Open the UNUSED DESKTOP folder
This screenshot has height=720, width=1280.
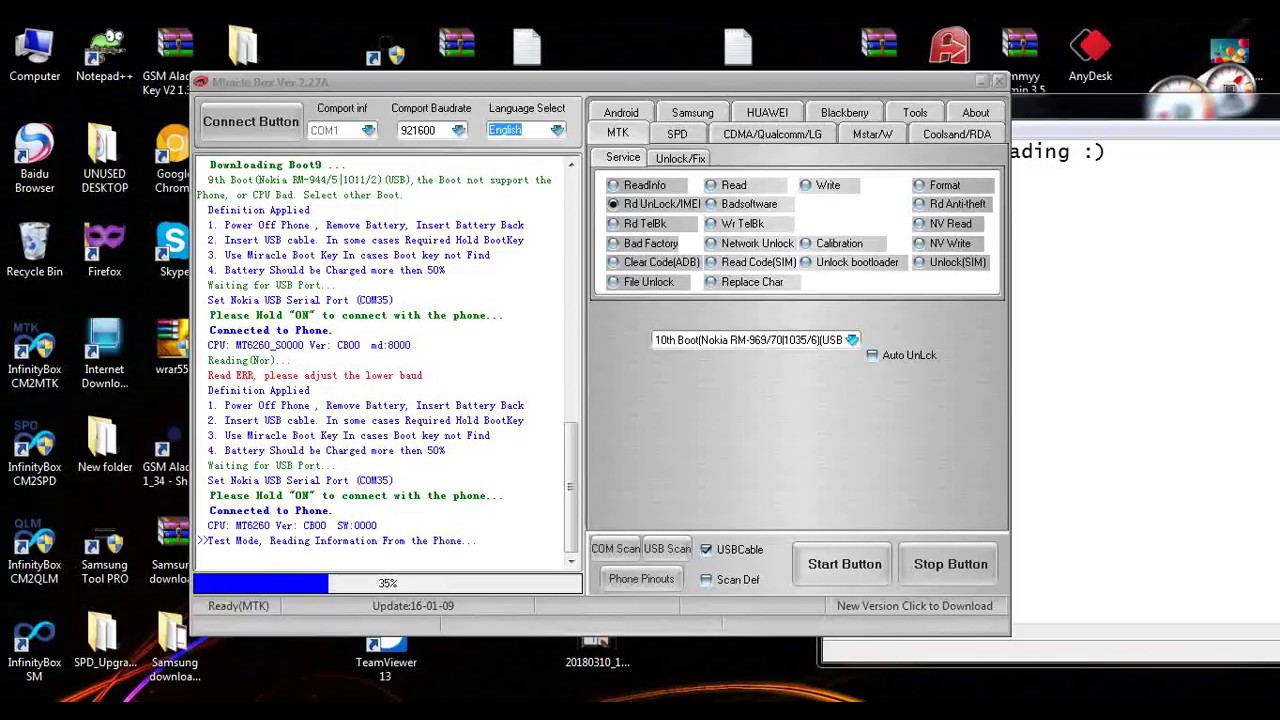point(104,159)
